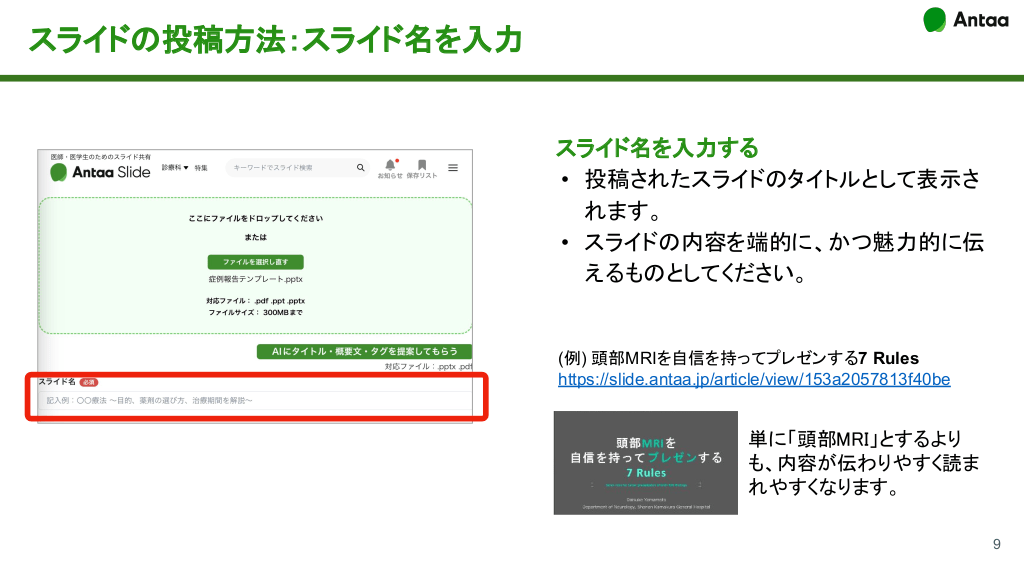The height and width of the screenshot is (576, 1024).
Task: Click the 症例報告テンプレート.pptx file name
Action: (255, 279)
